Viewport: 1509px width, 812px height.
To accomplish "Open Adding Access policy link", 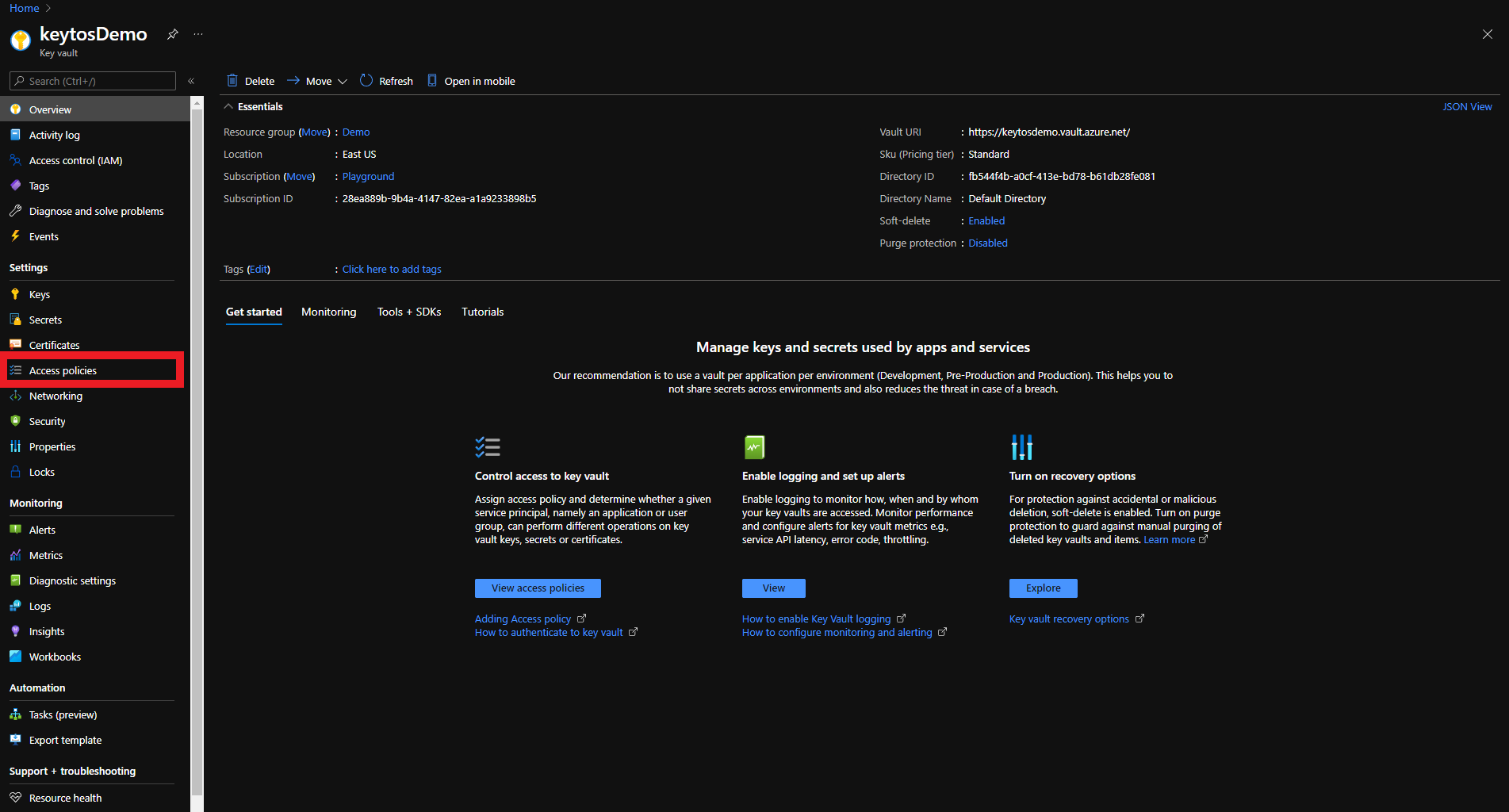I will tap(530, 619).
